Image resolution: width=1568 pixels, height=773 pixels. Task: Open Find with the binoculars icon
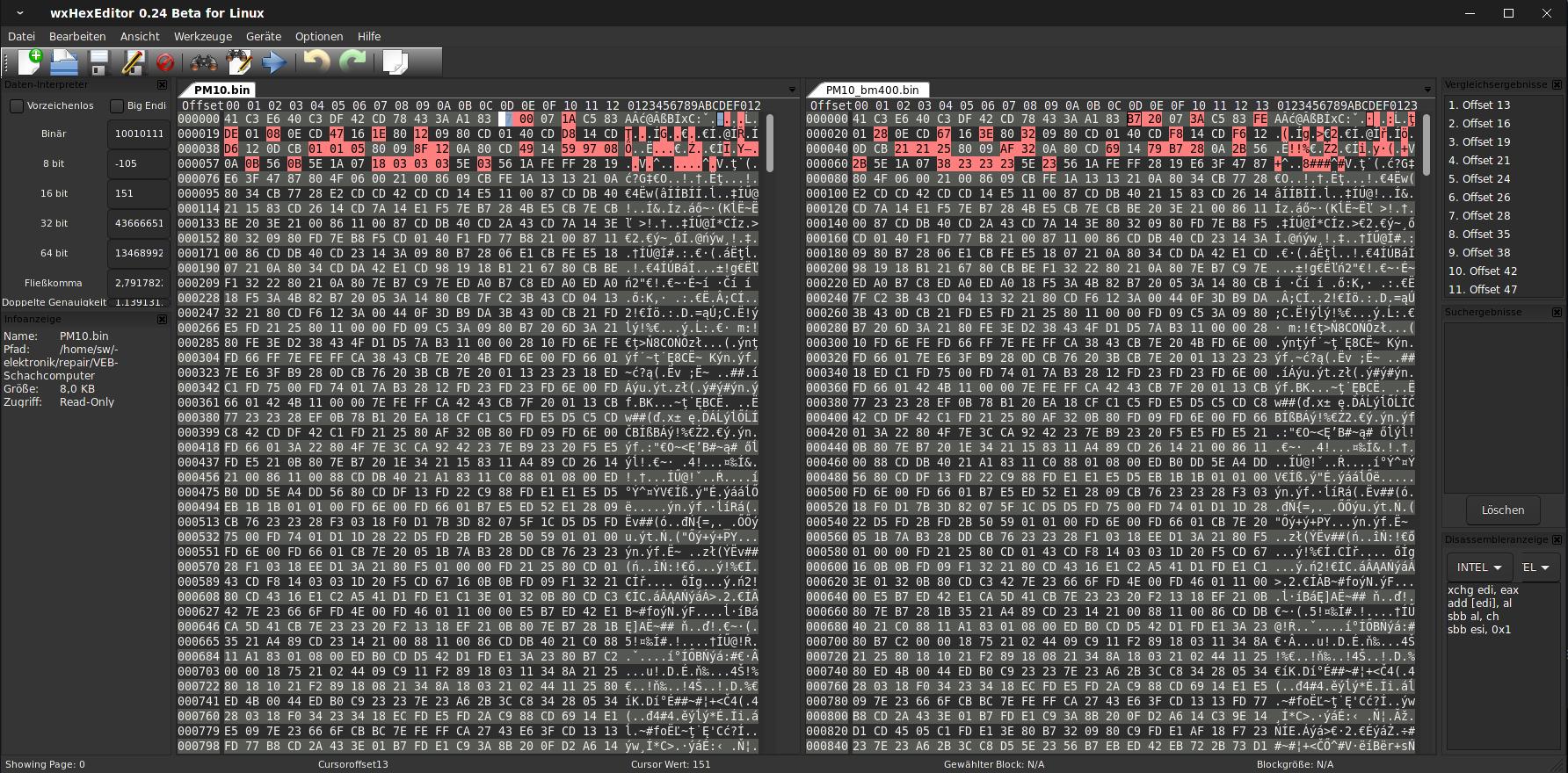click(204, 62)
